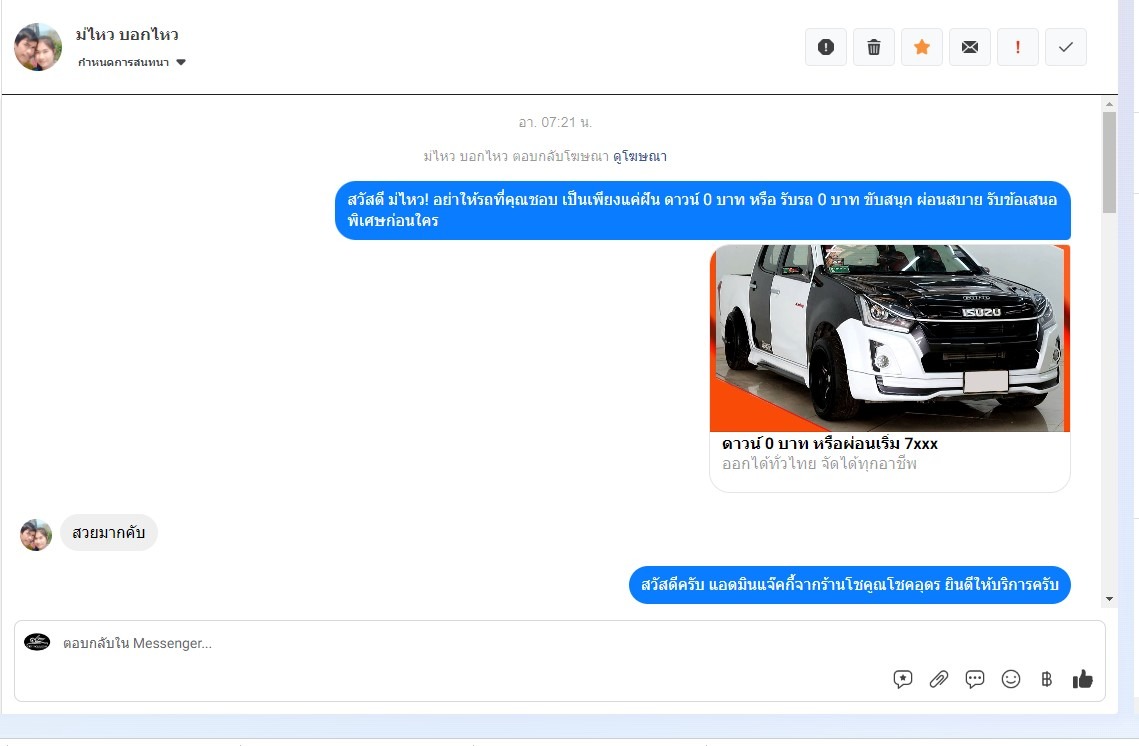Click the red exclamation priority icon
Screen dimensions: 1139x746
(1018, 47)
